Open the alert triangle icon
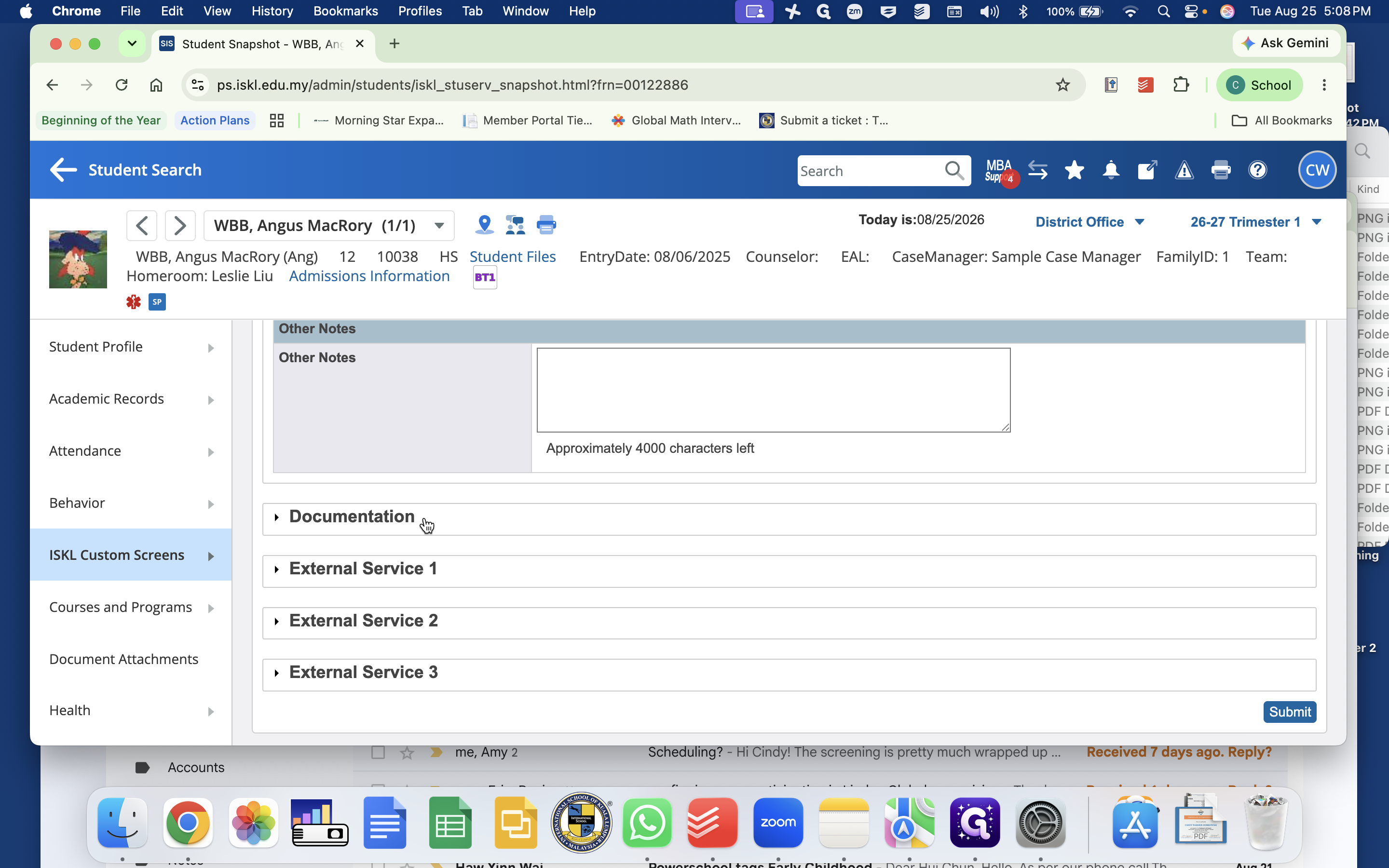The image size is (1389, 868). [1184, 171]
